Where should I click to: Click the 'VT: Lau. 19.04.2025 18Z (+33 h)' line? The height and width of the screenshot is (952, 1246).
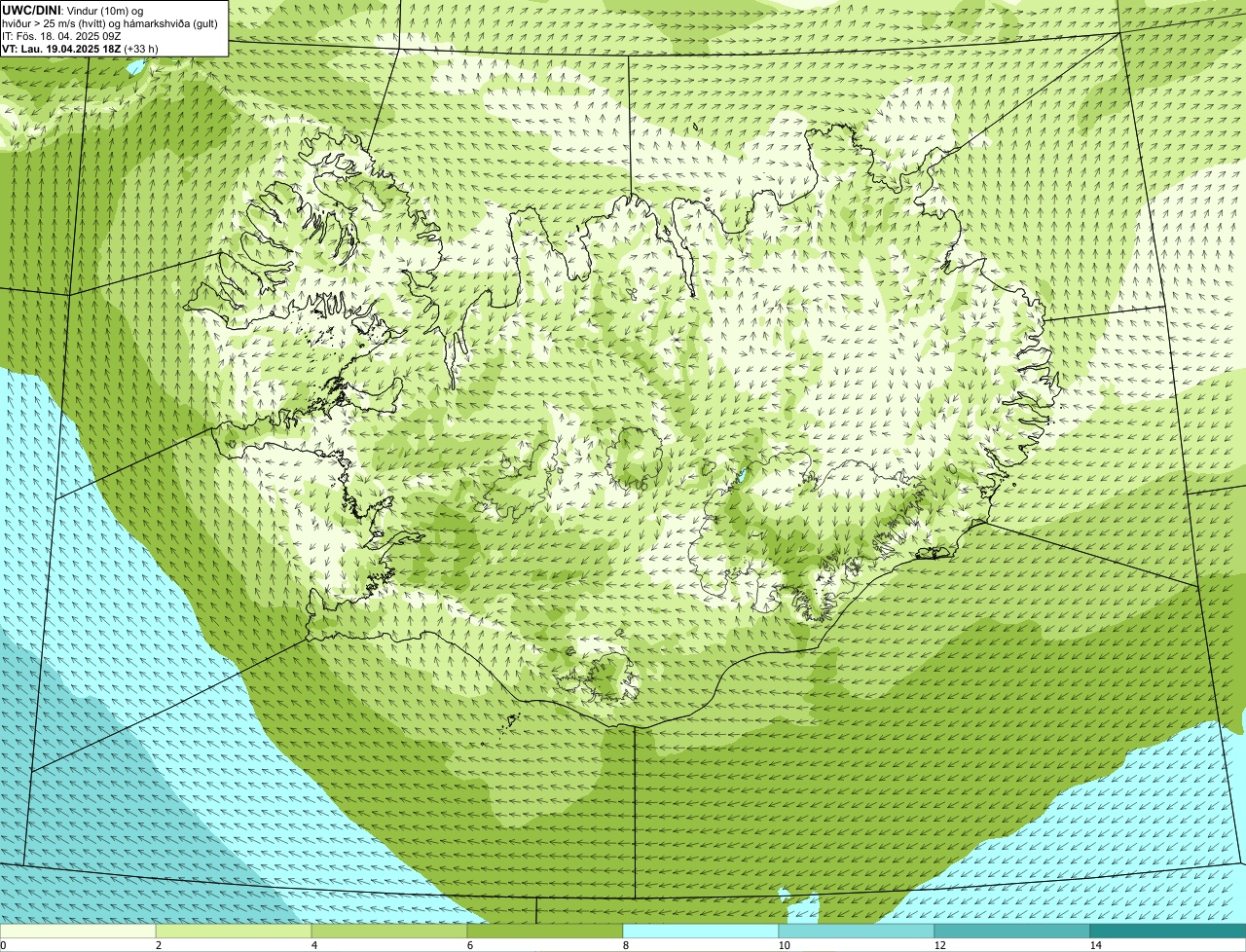click(81, 49)
